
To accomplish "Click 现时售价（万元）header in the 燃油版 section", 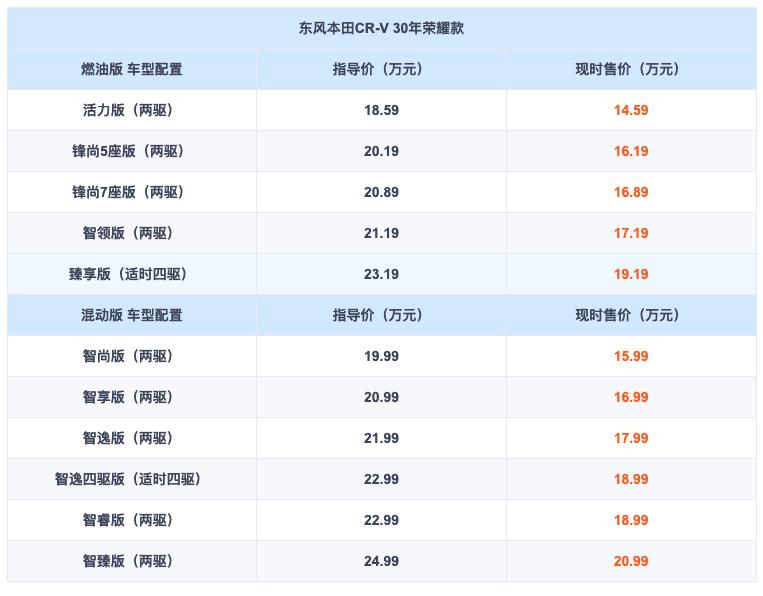I will [631, 69].
